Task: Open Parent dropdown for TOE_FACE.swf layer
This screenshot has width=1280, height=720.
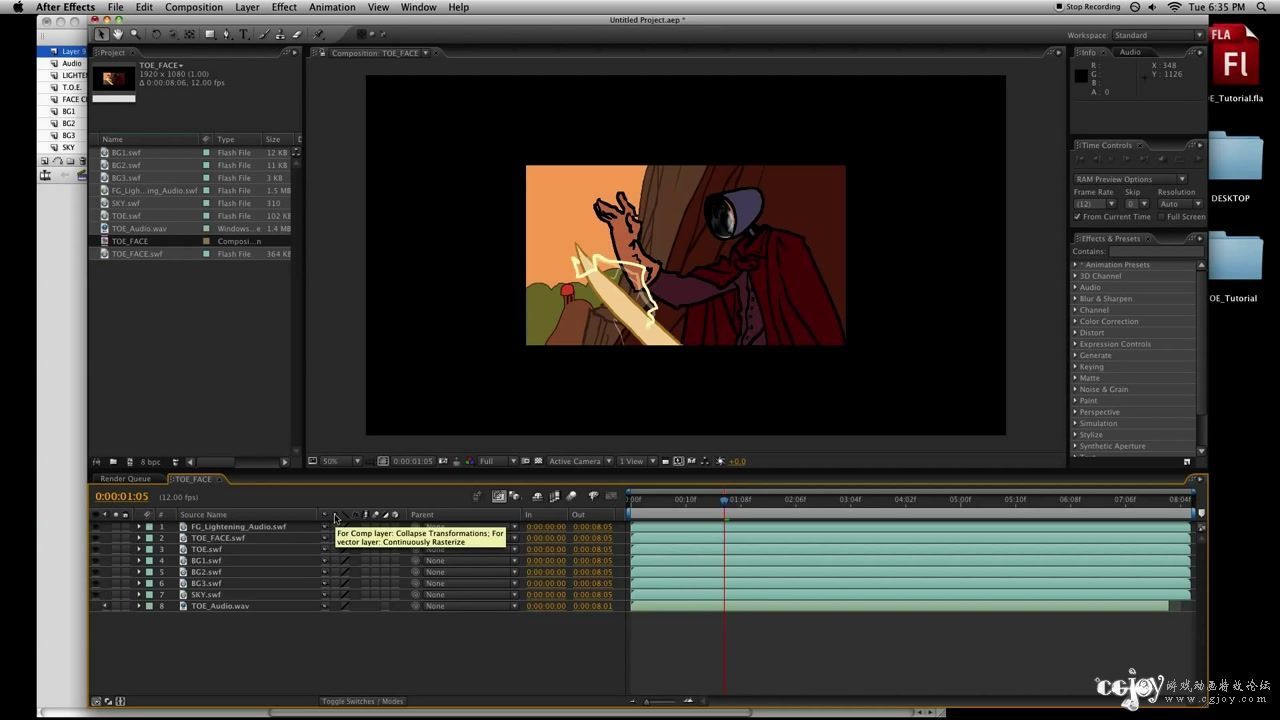Action: point(472,538)
